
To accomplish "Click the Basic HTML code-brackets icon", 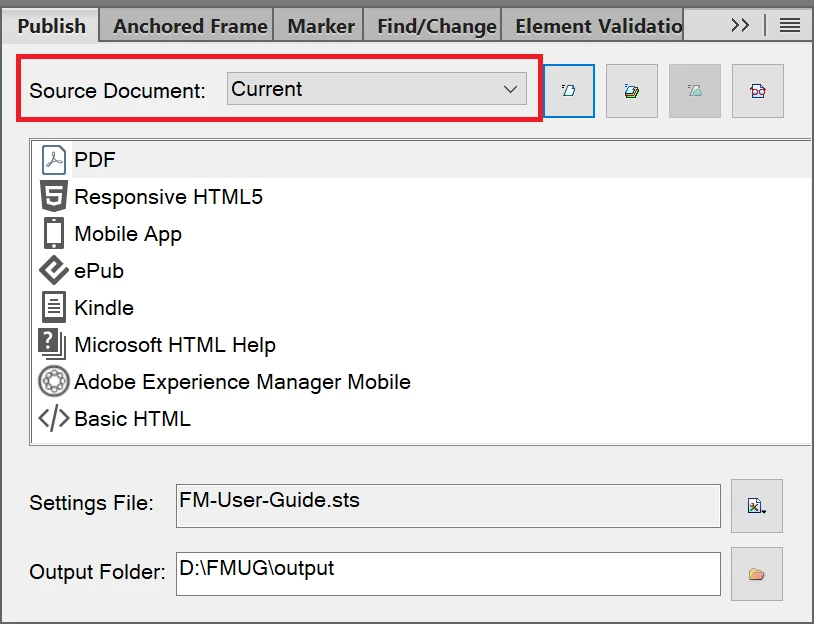I will tap(53, 418).
